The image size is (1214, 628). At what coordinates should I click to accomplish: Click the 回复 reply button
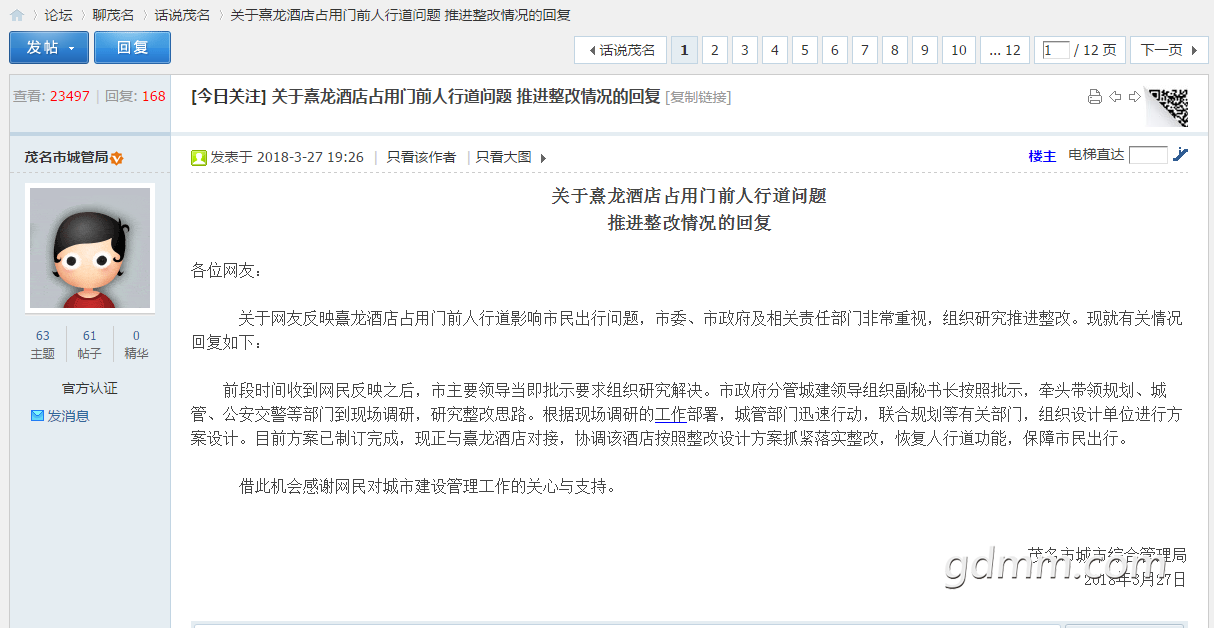tap(132, 48)
